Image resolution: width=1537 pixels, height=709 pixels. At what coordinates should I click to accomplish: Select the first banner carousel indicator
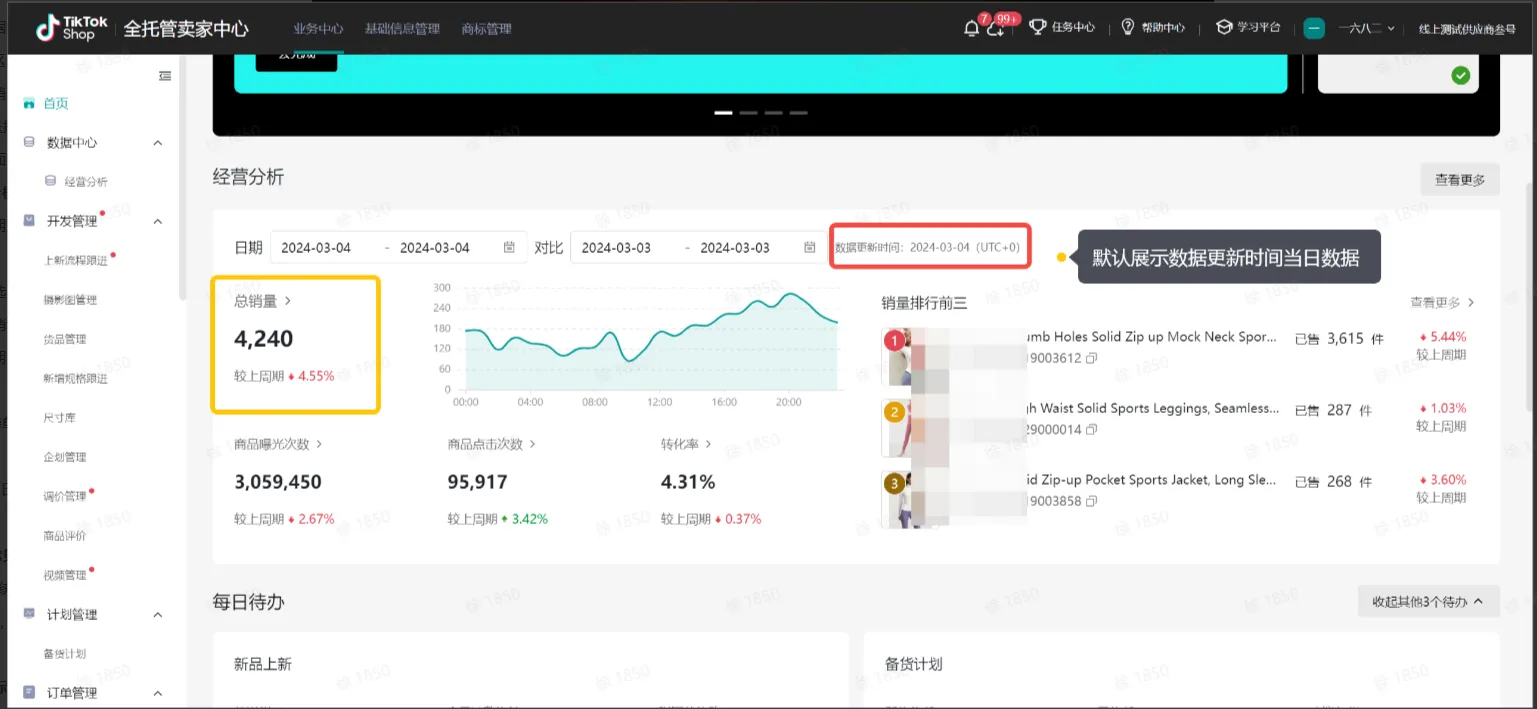723,113
